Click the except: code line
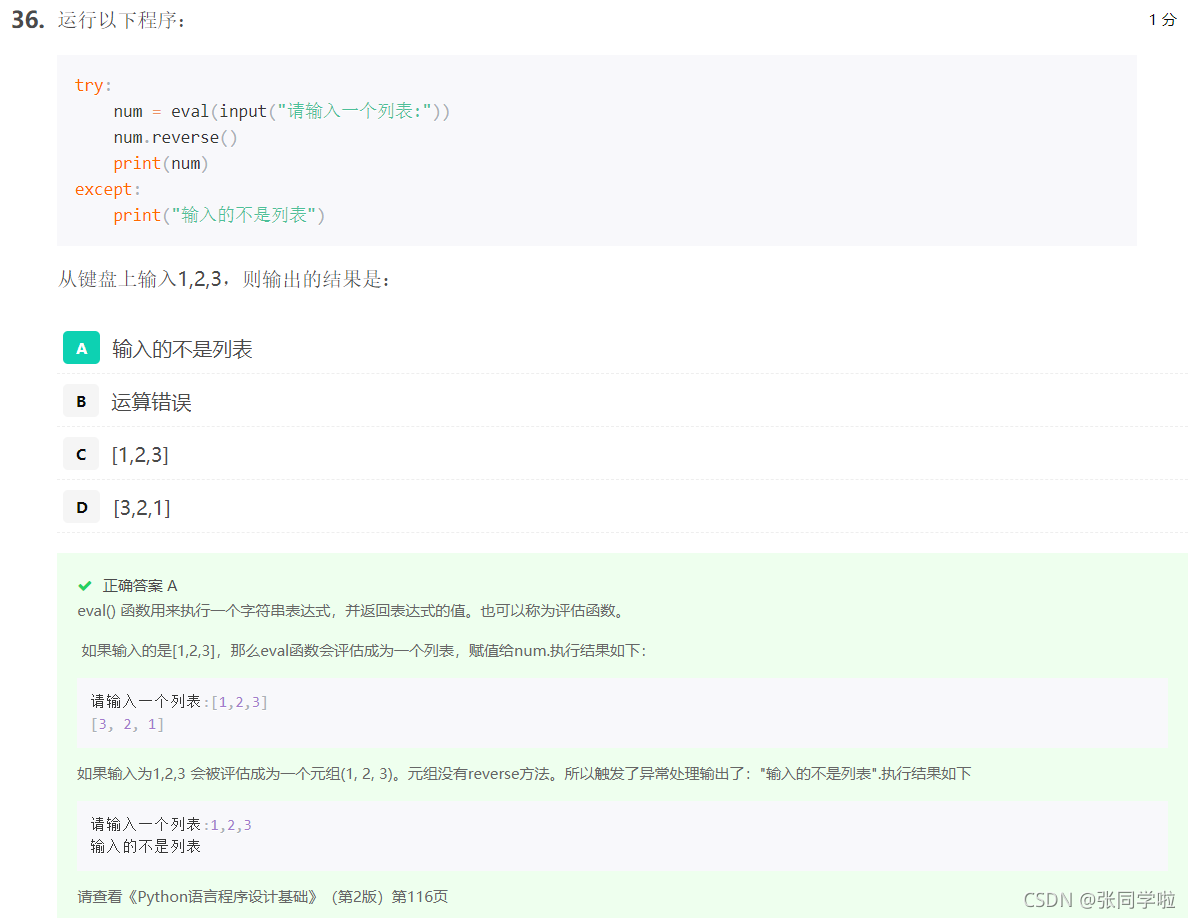Screen dimensions: 1190x918 coord(108,190)
